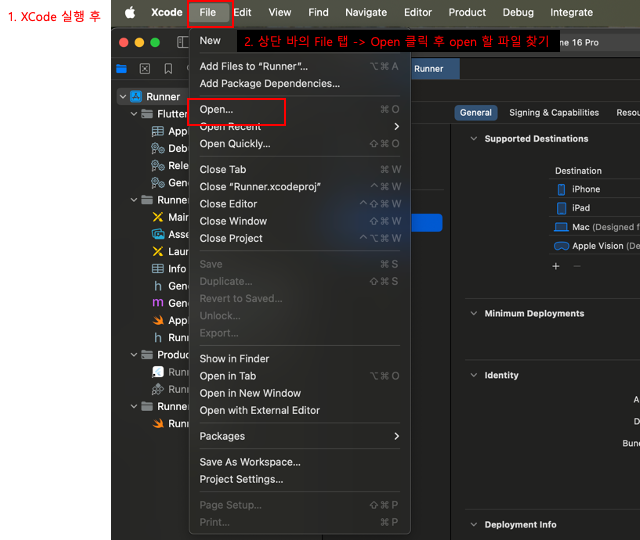Image resolution: width=640 pixels, height=540 pixels.
Task: Choose Open with External Editor
Action: click(x=299, y=410)
